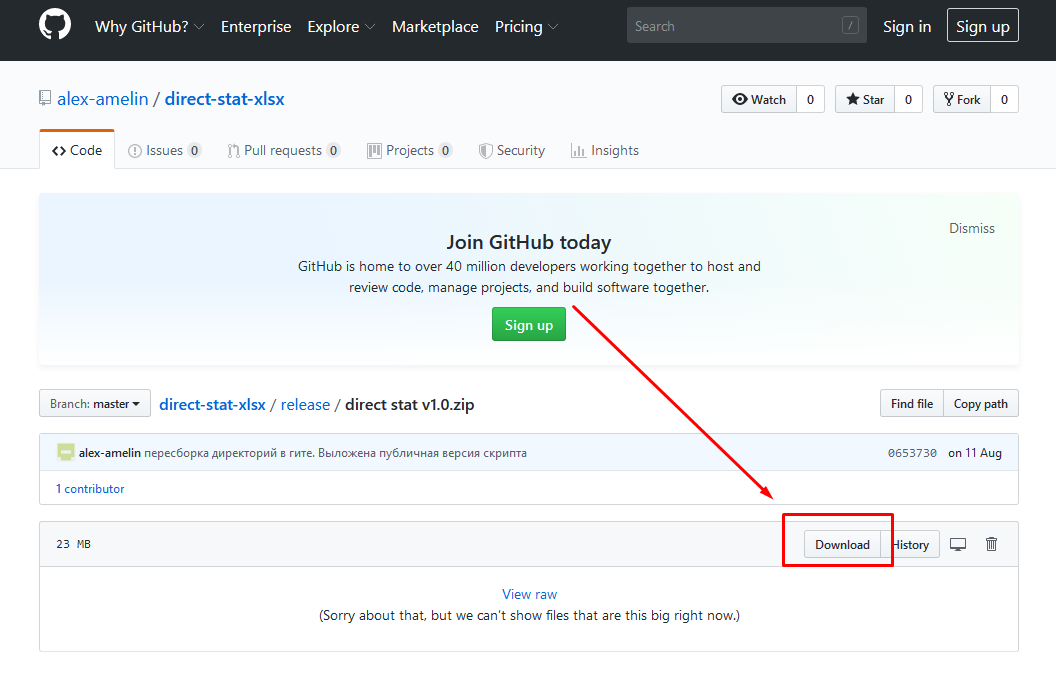The image size is (1056, 692).
Task: Download the zip file
Action: point(842,545)
